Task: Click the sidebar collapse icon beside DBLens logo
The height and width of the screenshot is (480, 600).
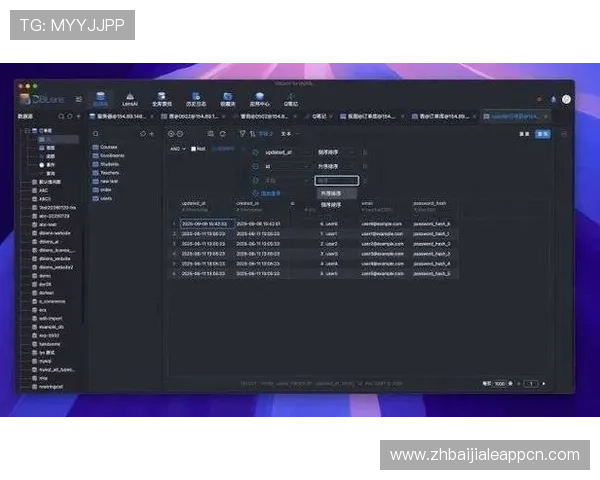Action: (79, 98)
